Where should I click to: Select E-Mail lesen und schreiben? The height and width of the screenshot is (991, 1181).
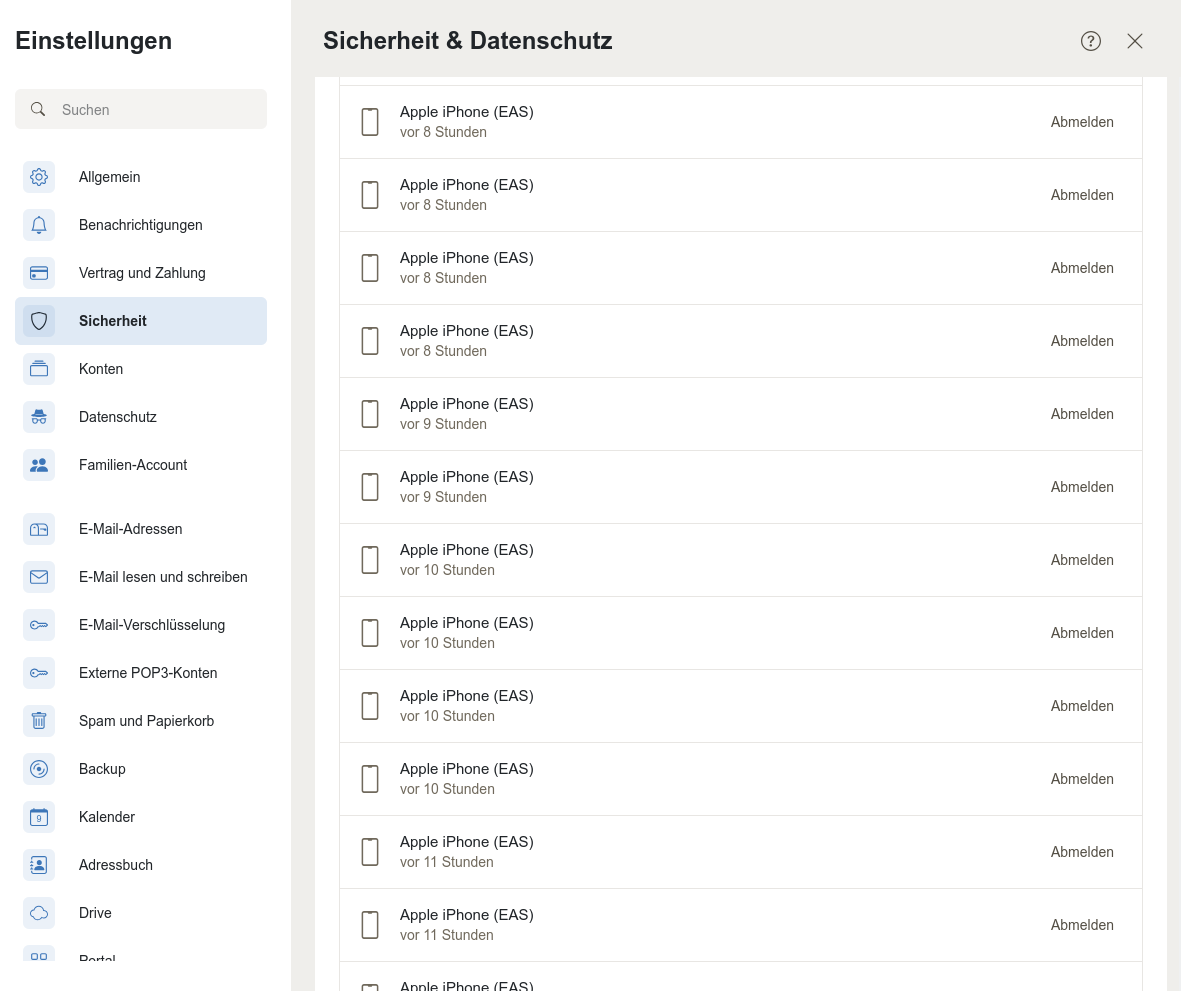coord(163,577)
